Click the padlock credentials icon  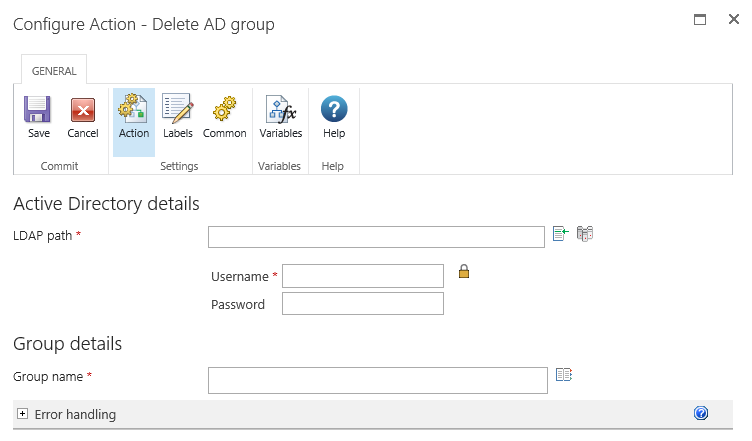pos(464,271)
